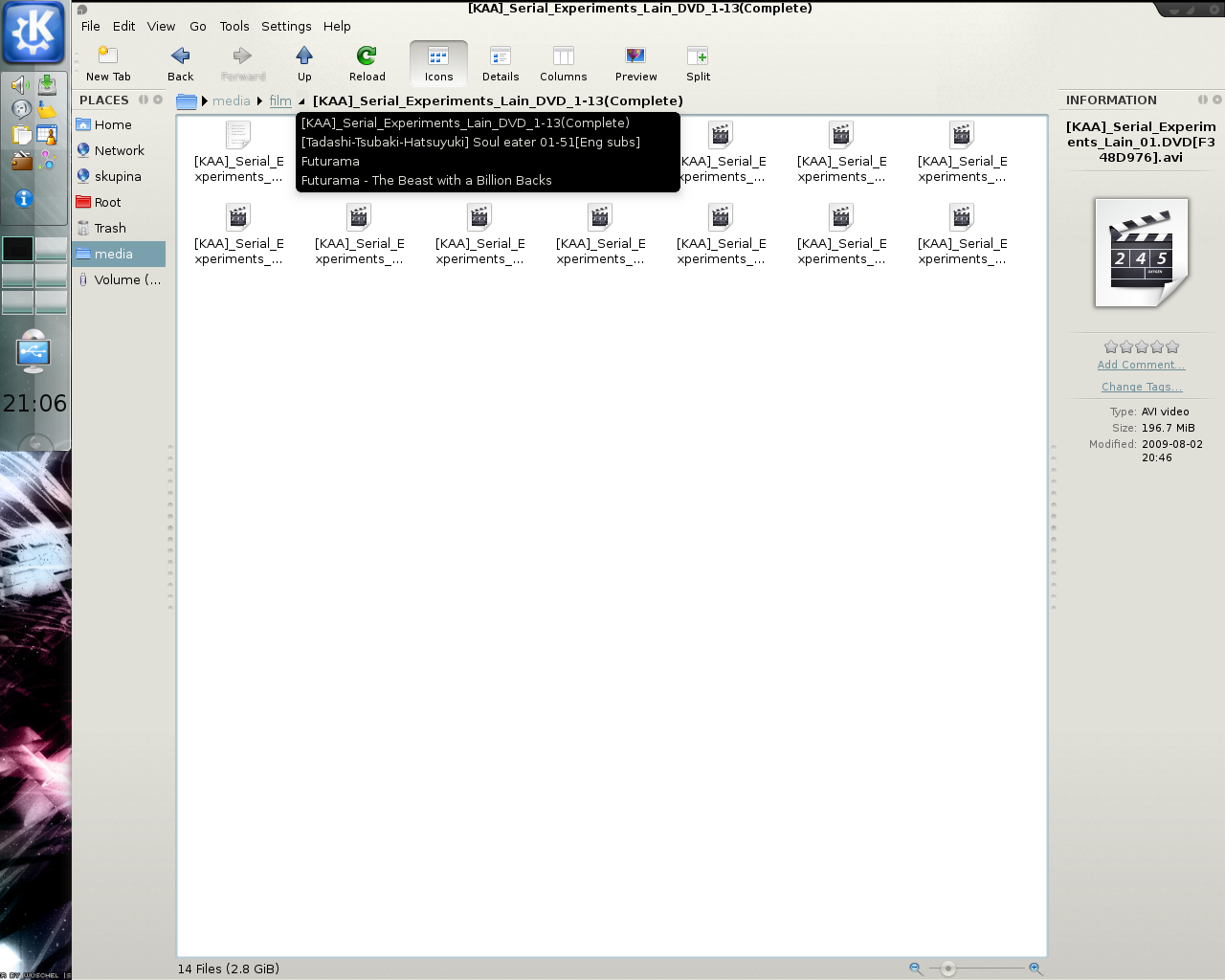Switch to Columns view mode
The height and width of the screenshot is (980, 1225).
pyautogui.click(x=563, y=63)
